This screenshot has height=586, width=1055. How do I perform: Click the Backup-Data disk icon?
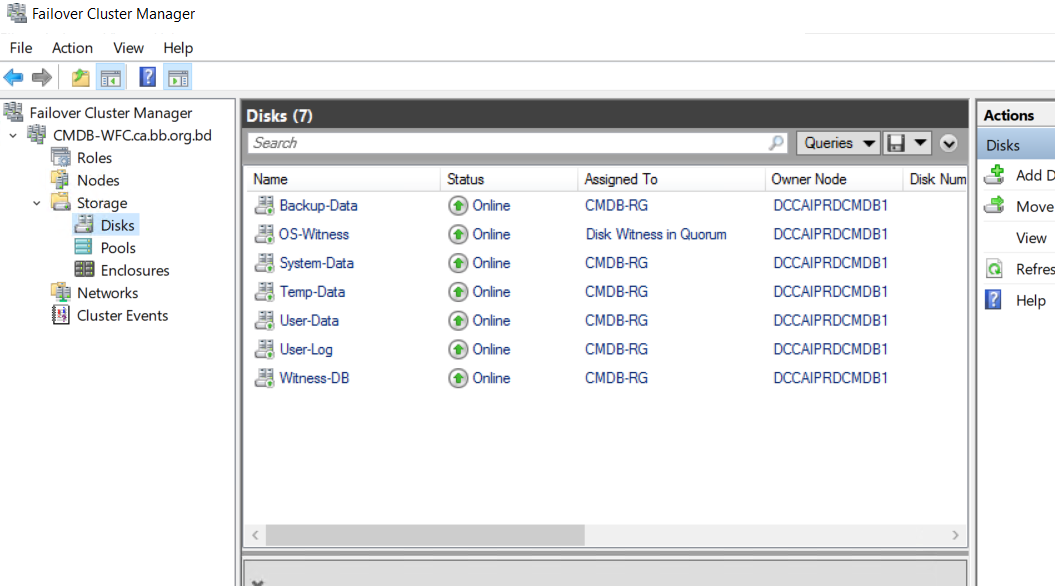click(264, 205)
